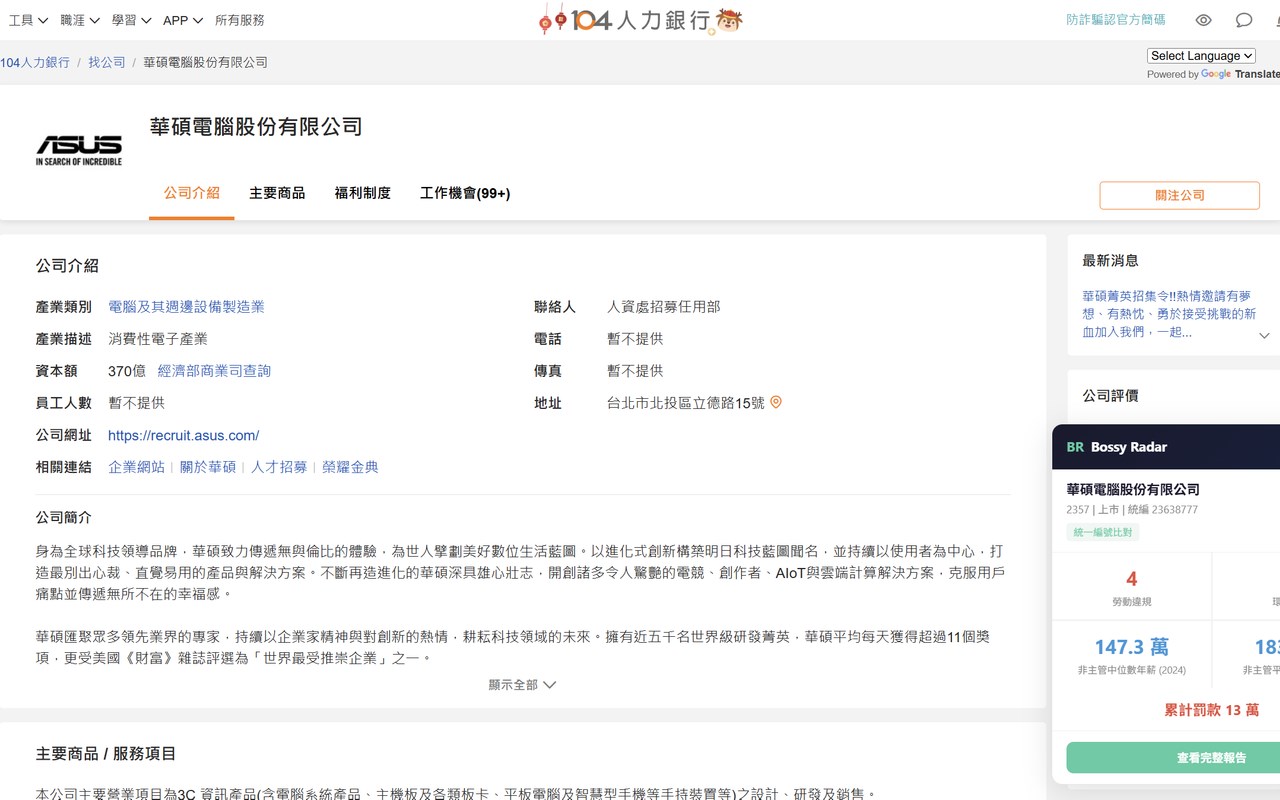Go to 104人力銀行 breadcrumb
The width and height of the screenshot is (1280, 800).
point(35,62)
